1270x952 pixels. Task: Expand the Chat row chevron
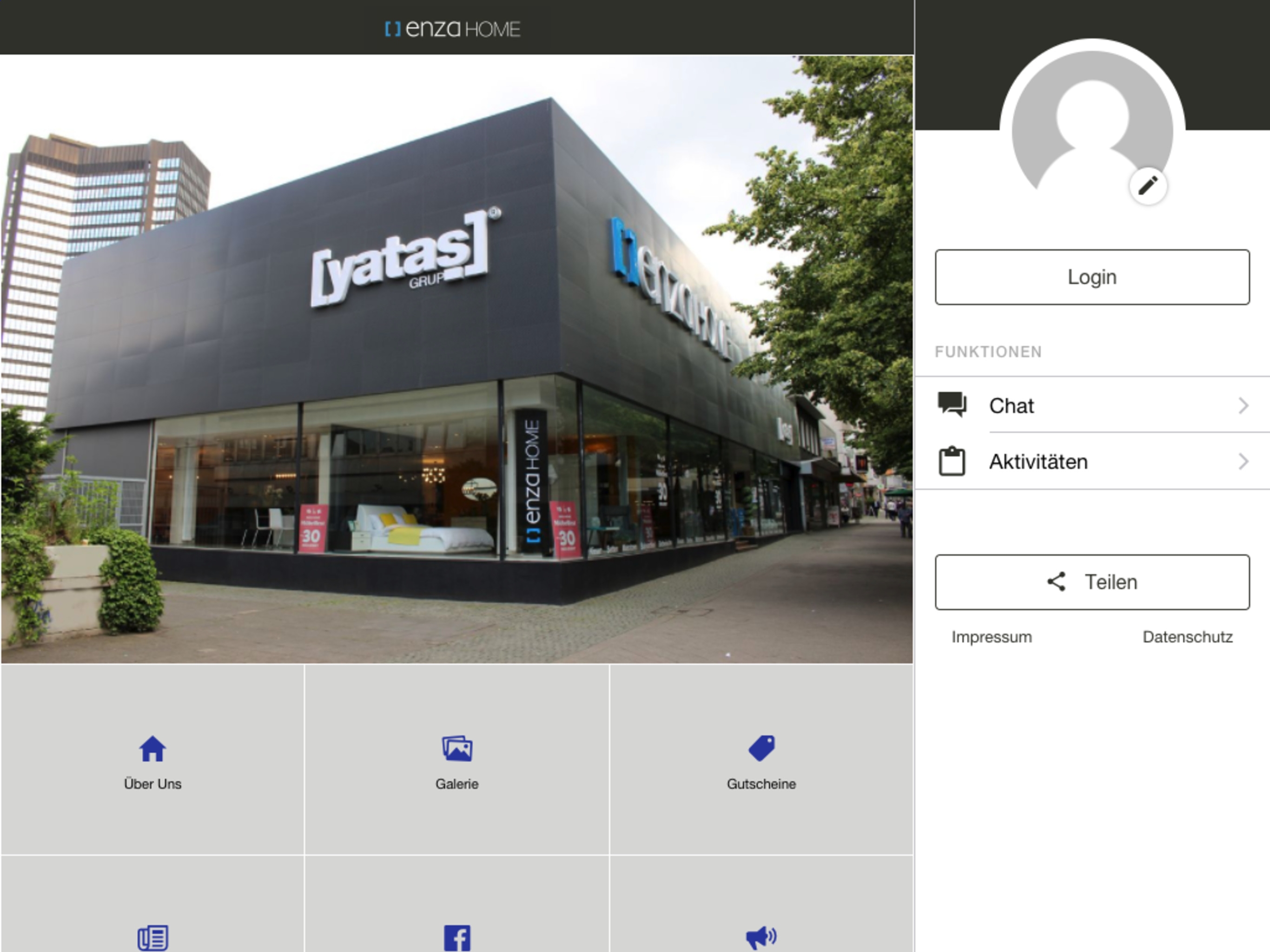click(1243, 405)
